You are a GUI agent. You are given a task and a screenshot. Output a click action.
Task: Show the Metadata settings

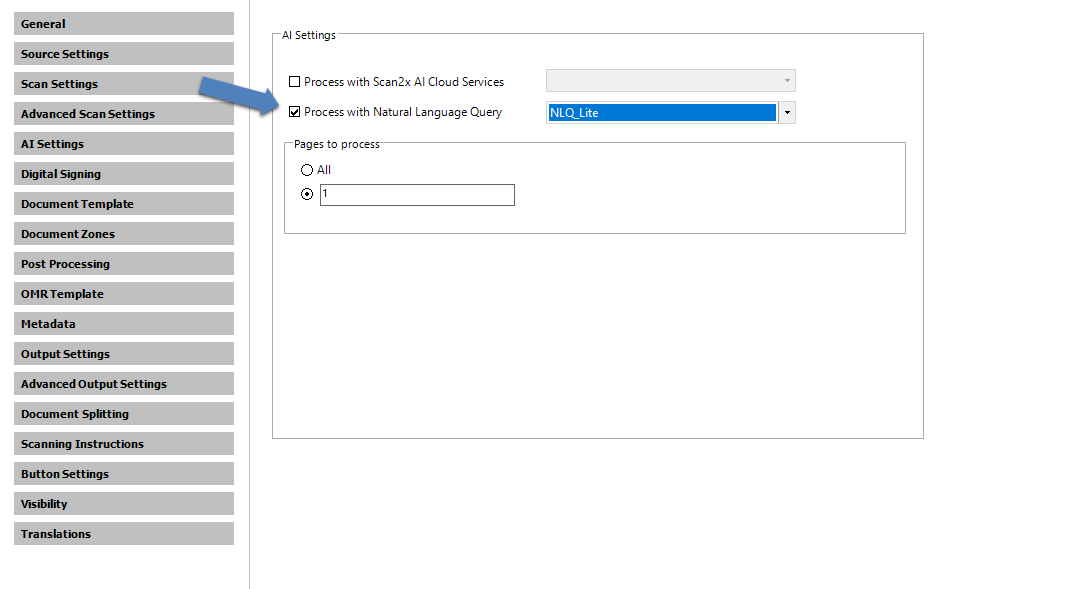pyautogui.click(x=124, y=324)
